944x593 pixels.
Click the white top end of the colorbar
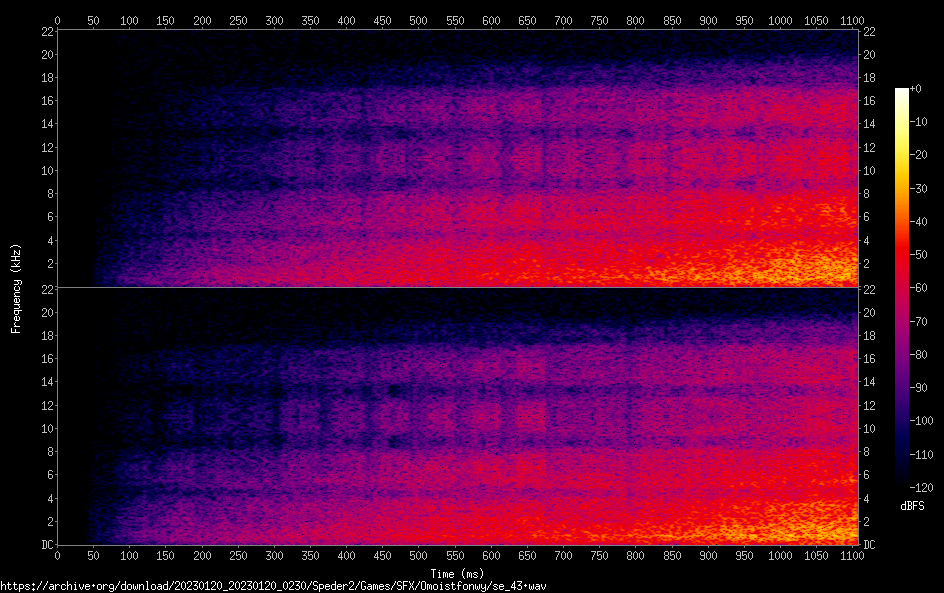coord(902,92)
